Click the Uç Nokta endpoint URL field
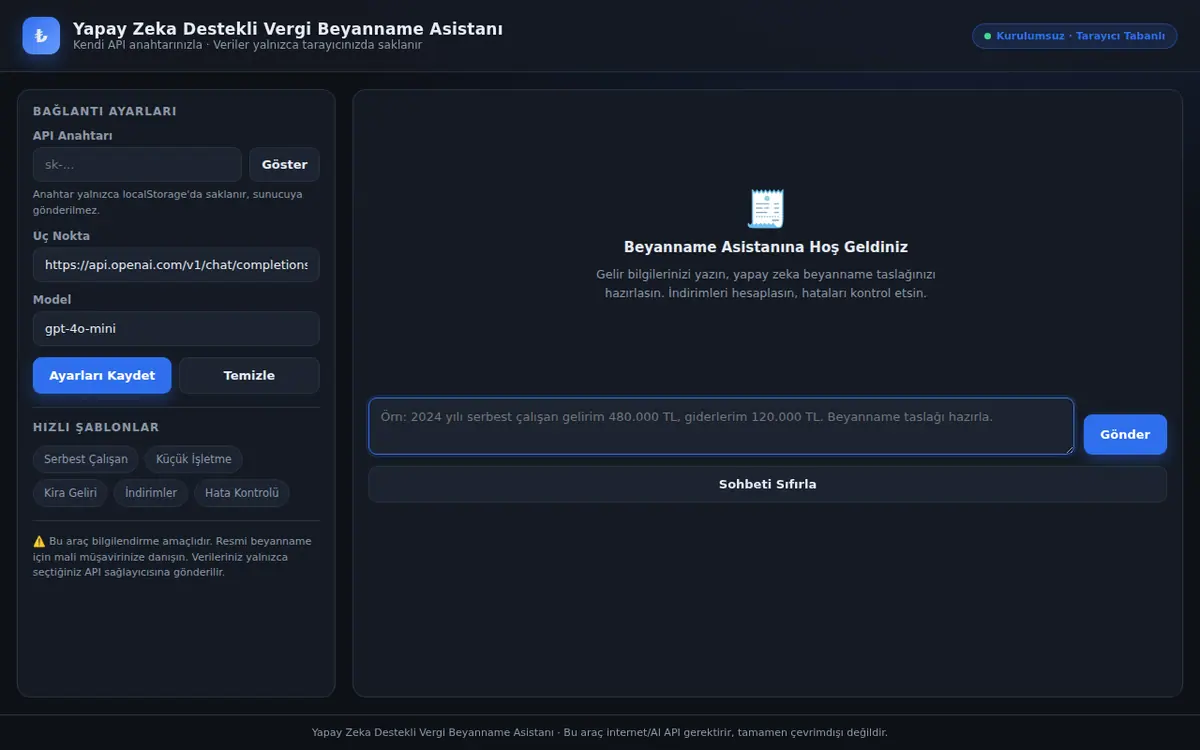This screenshot has height=750, width=1200. tap(176, 265)
